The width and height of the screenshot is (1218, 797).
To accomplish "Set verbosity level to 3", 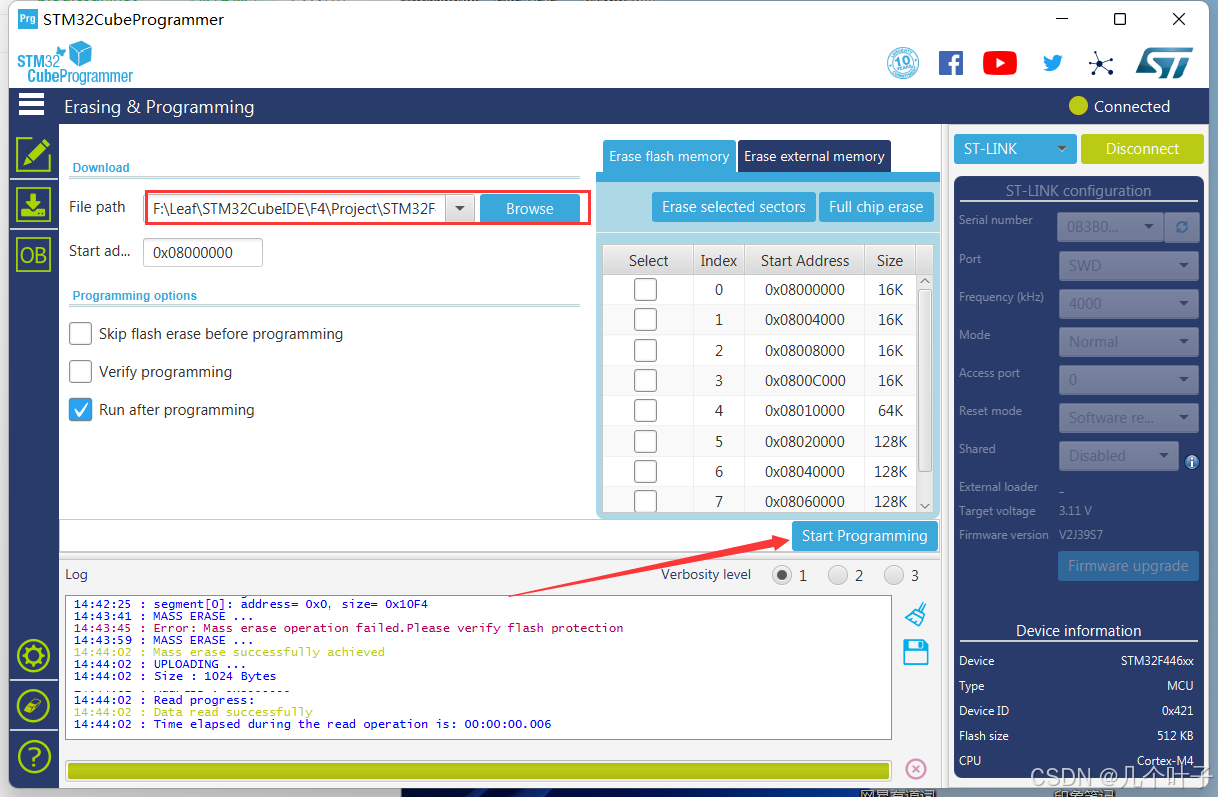I will pyautogui.click(x=894, y=575).
